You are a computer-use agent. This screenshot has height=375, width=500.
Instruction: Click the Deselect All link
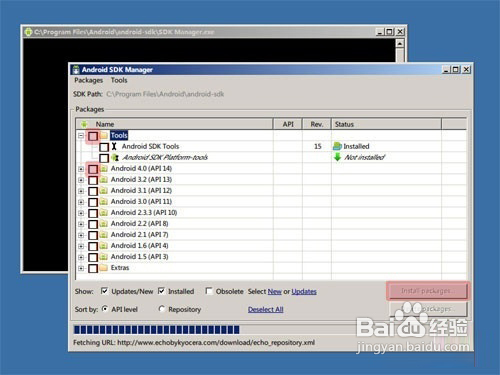pyautogui.click(x=266, y=309)
